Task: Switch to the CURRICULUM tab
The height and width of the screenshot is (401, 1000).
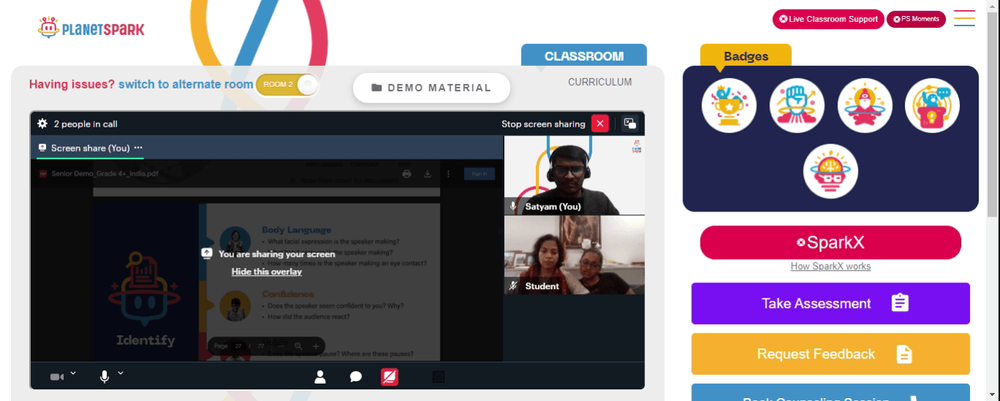Action: (599, 82)
